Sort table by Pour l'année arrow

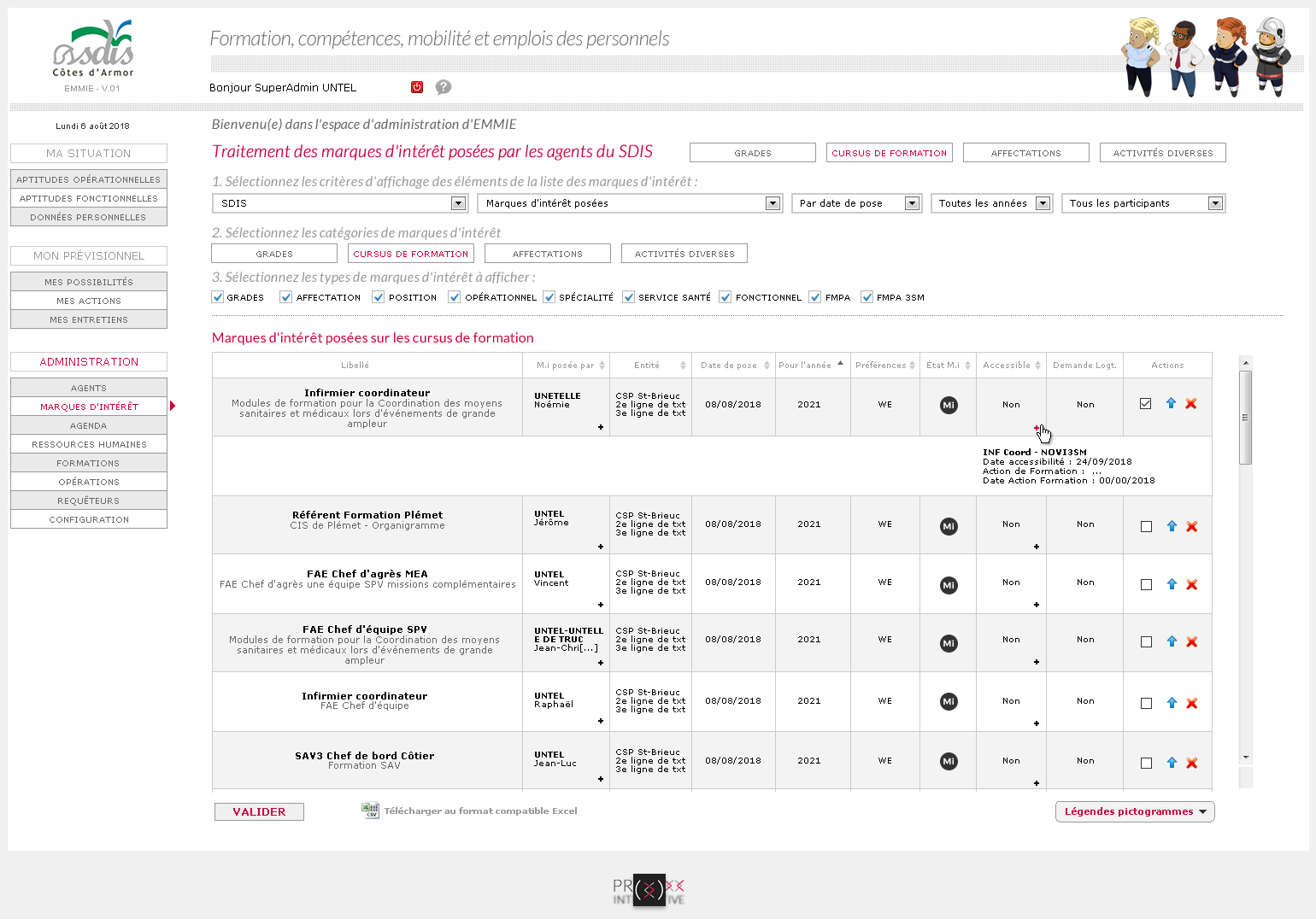tap(841, 363)
